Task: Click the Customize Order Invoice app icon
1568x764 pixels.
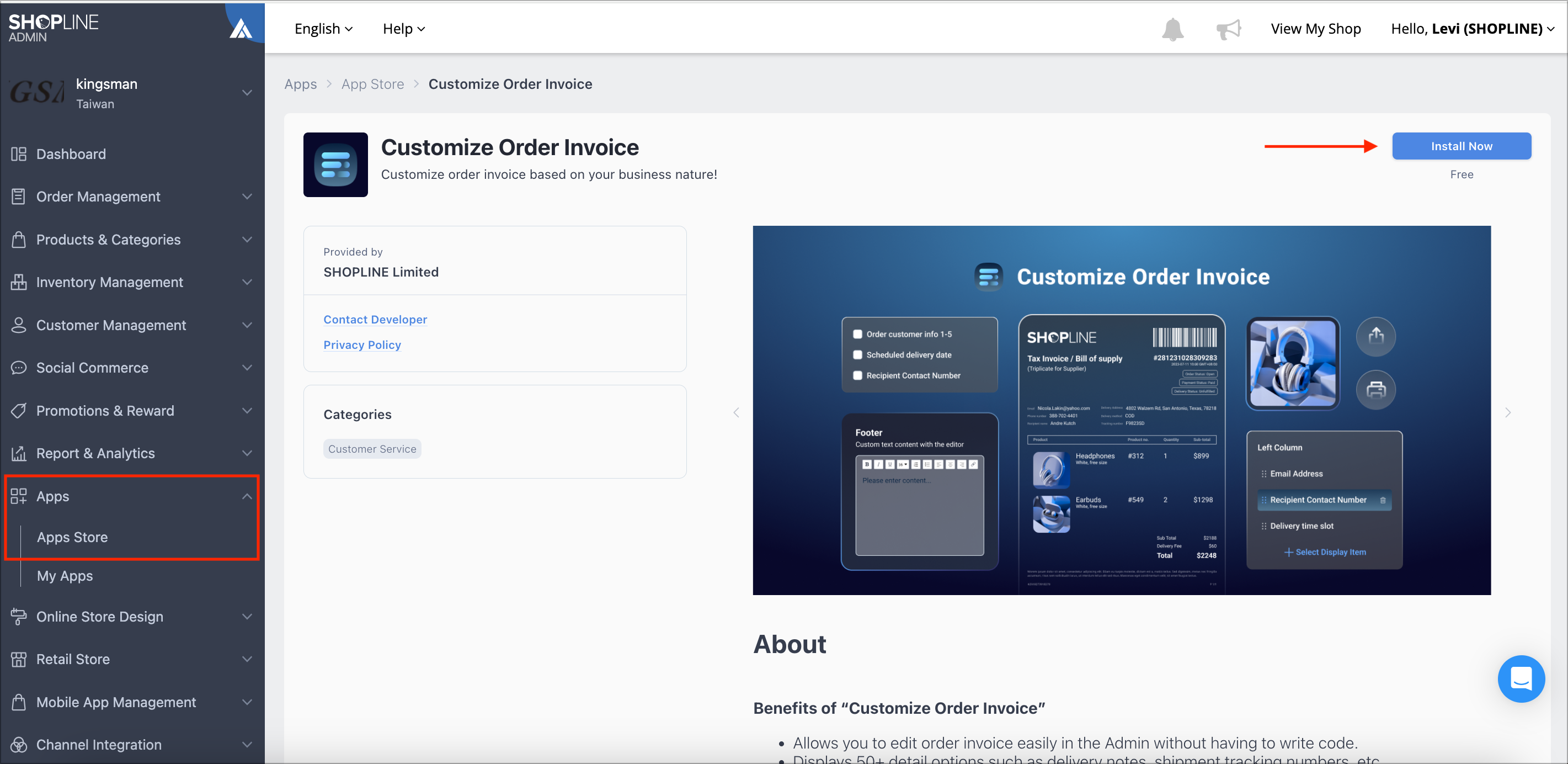Action: [335, 165]
